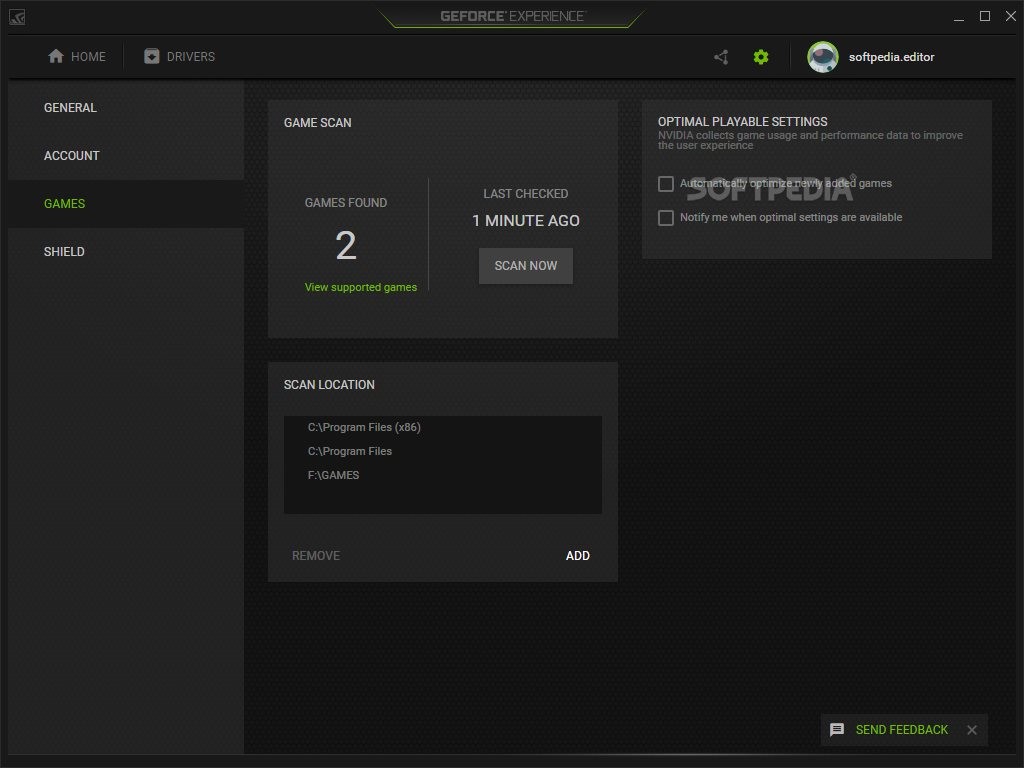Dismiss the Send Feedback bar with X
Viewport: 1024px width, 768px height.
click(972, 729)
